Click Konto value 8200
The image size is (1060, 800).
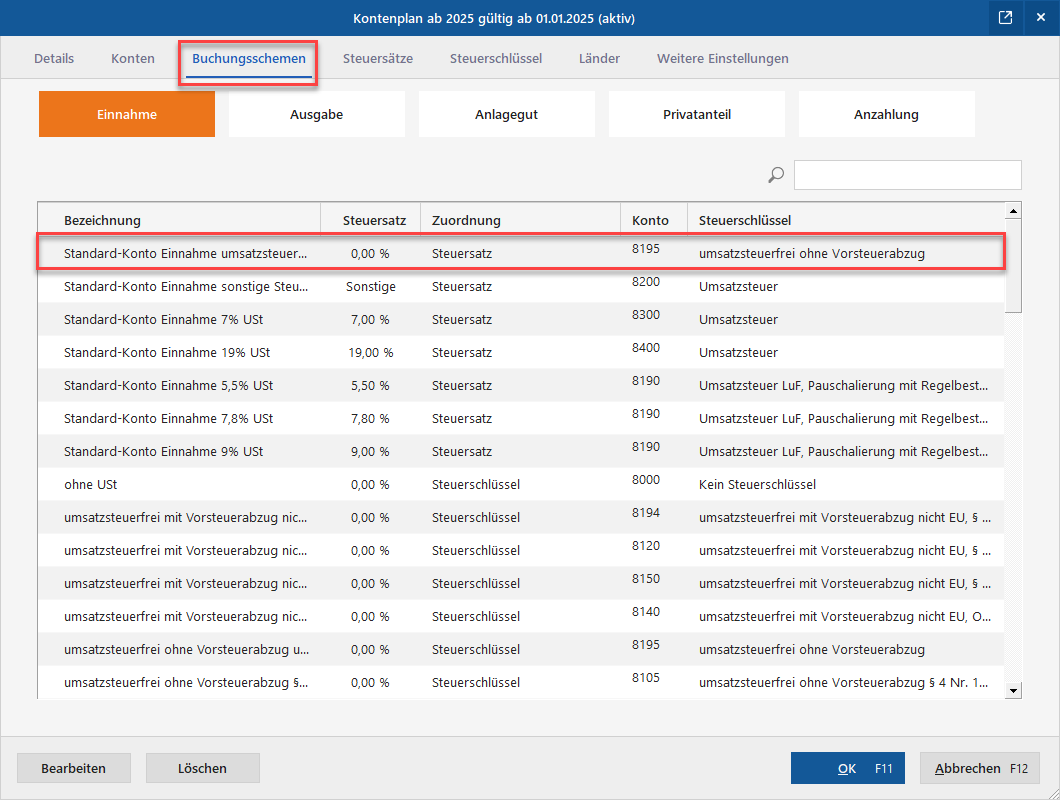[x=646, y=281]
